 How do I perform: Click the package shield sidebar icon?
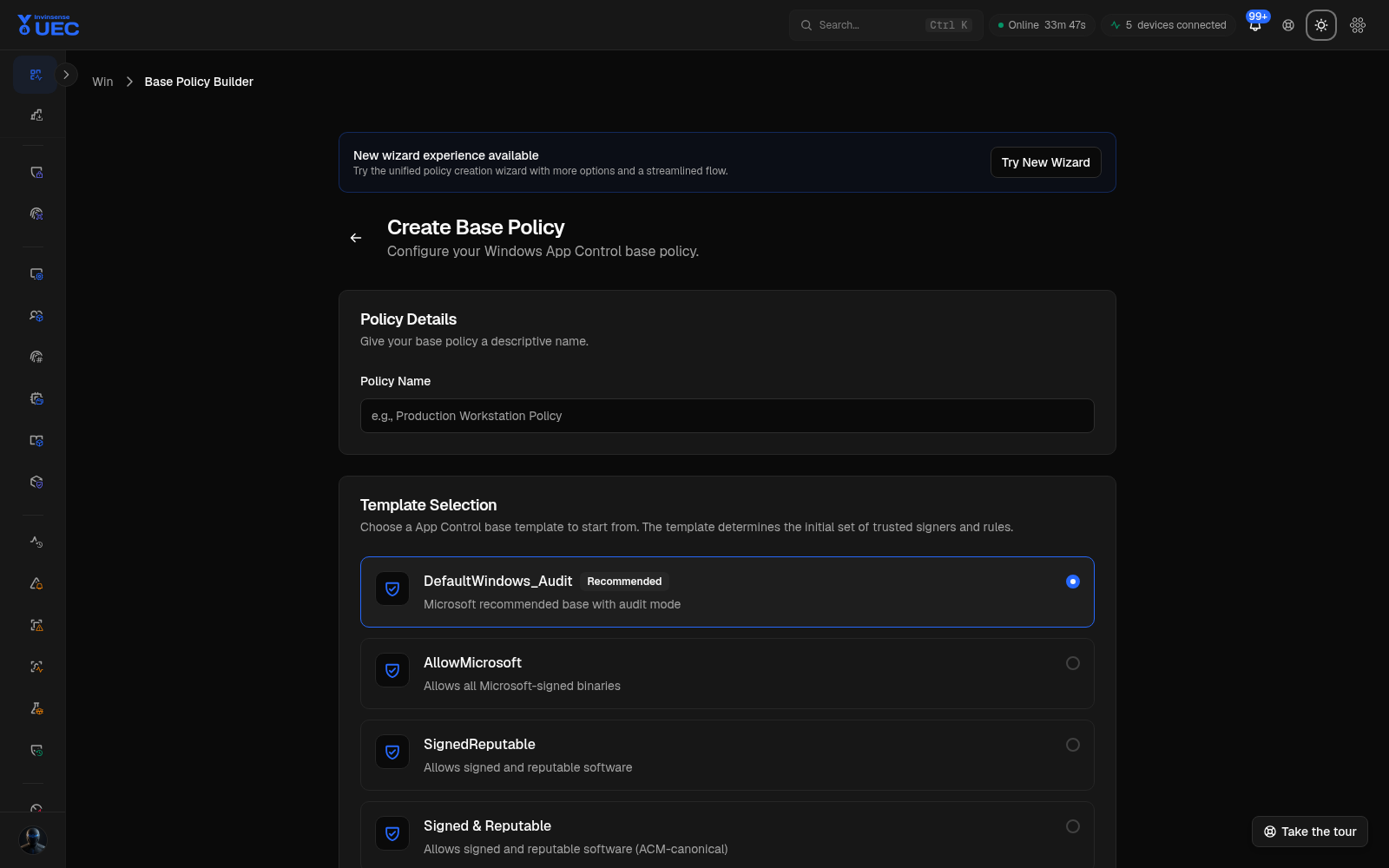coord(36,482)
